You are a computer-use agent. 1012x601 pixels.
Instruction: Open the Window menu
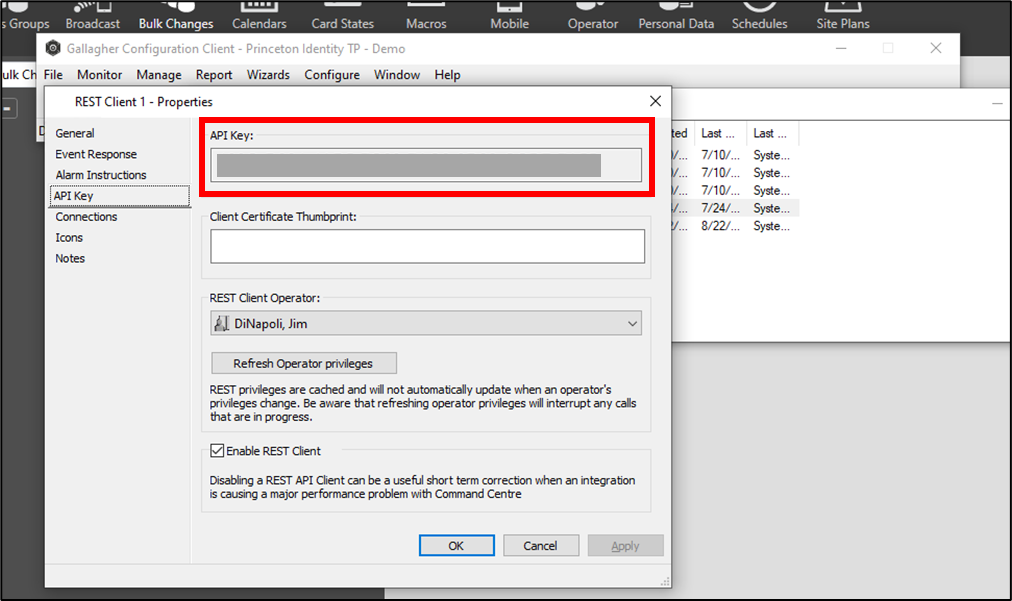tap(397, 75)
